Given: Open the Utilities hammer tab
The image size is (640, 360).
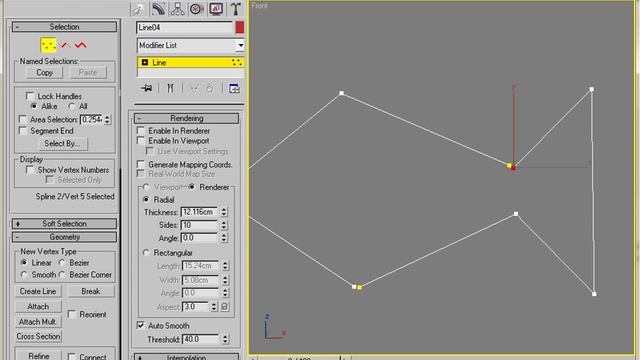Looking at the screenshot, I should pos(235,9).
